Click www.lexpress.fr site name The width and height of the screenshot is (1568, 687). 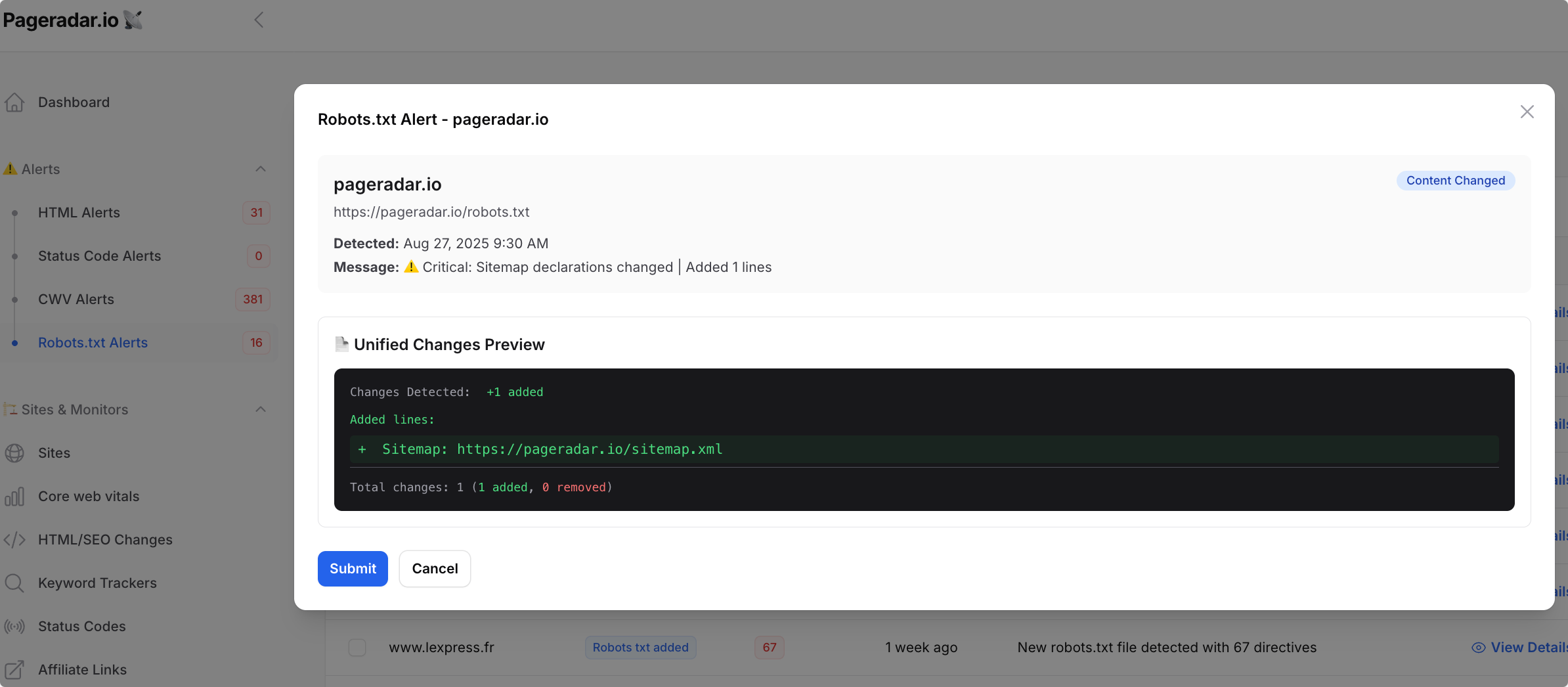[441, 648]
